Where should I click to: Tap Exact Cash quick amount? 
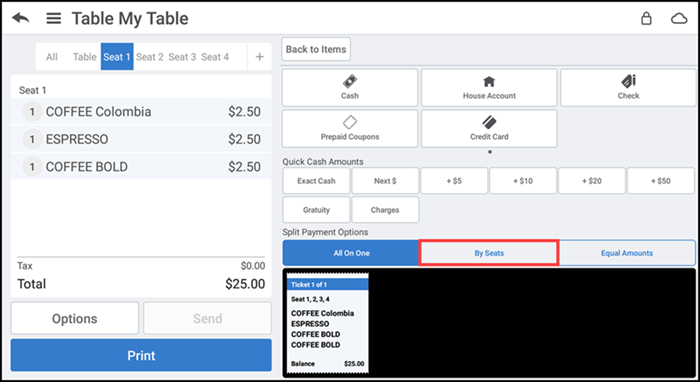pyautogui.click(x=316, y=181)
